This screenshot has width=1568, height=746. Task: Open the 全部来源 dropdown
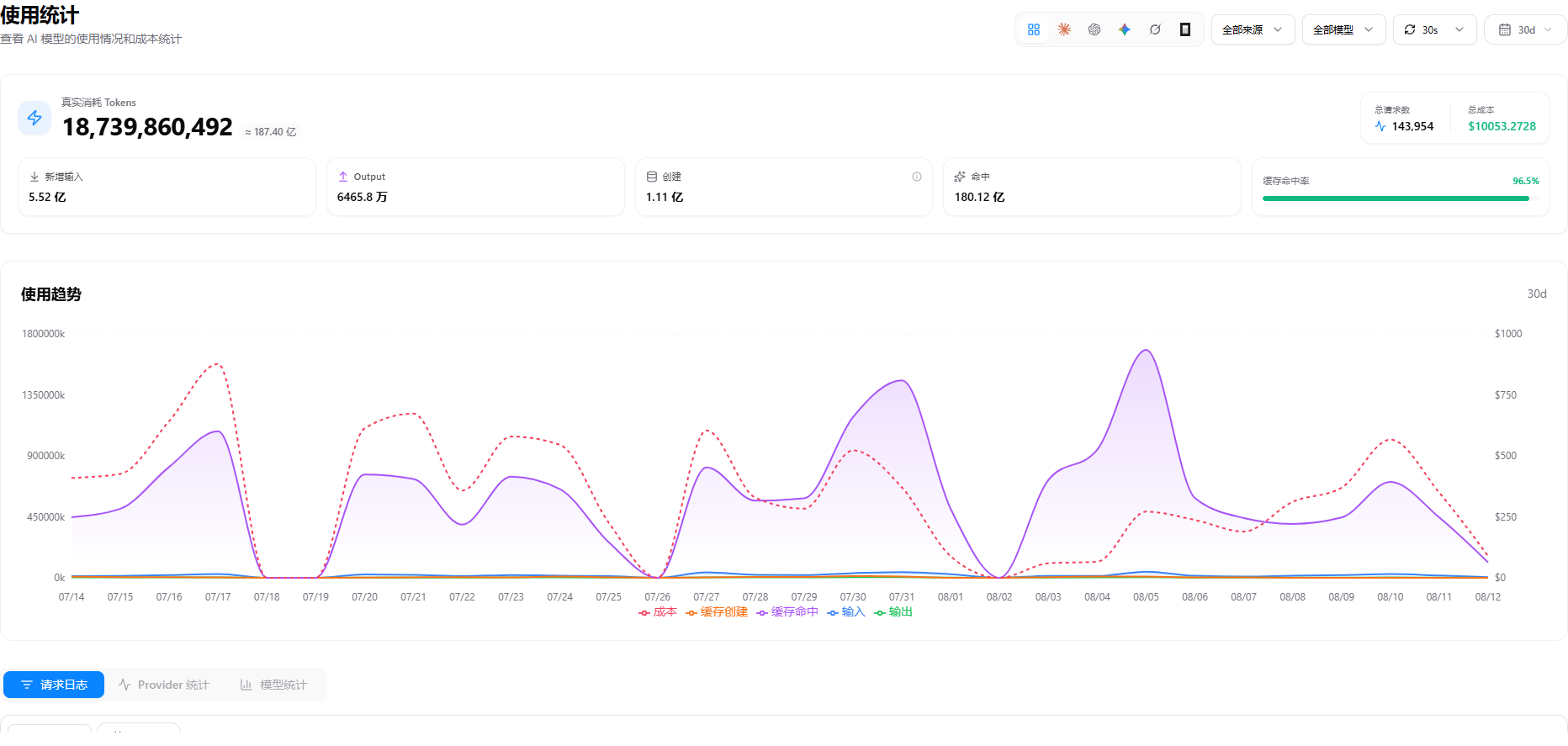click(1253, 29)
